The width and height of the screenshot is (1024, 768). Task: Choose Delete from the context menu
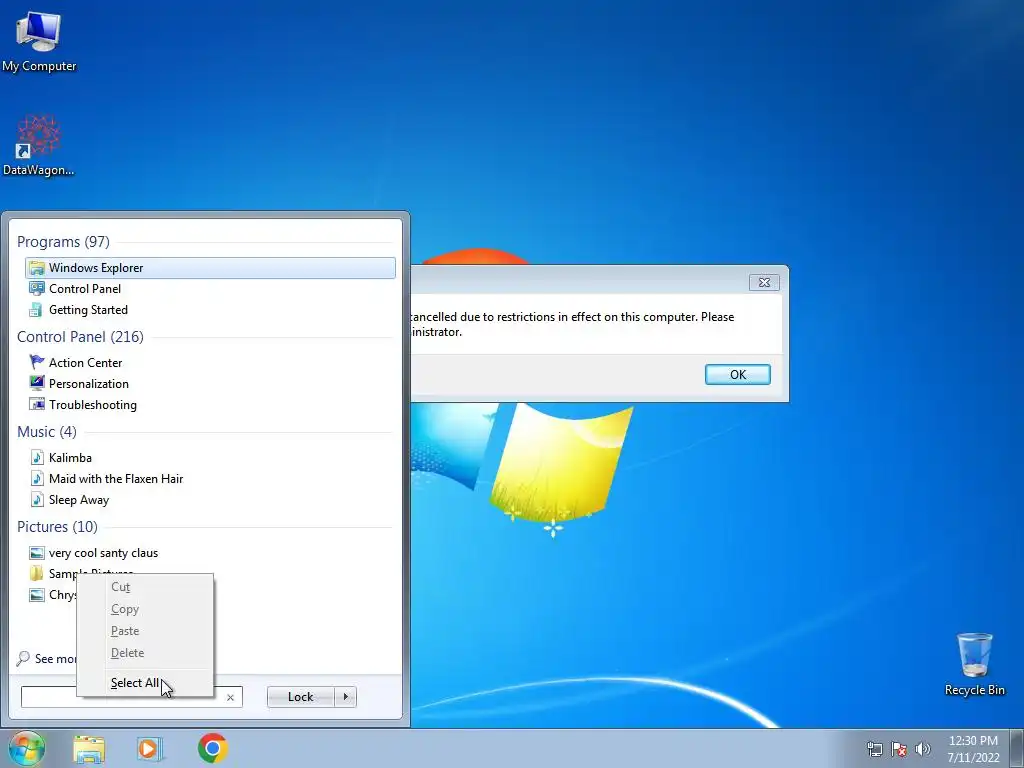[145, 653]
